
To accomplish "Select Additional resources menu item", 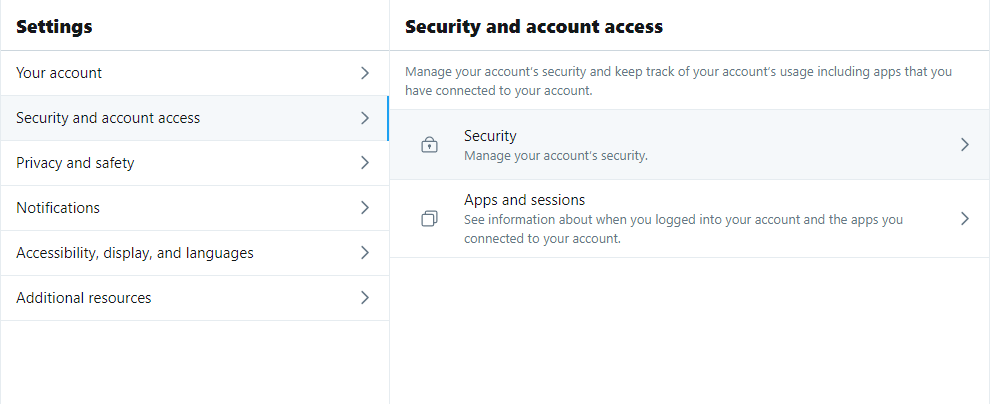I will pos(84,298).
